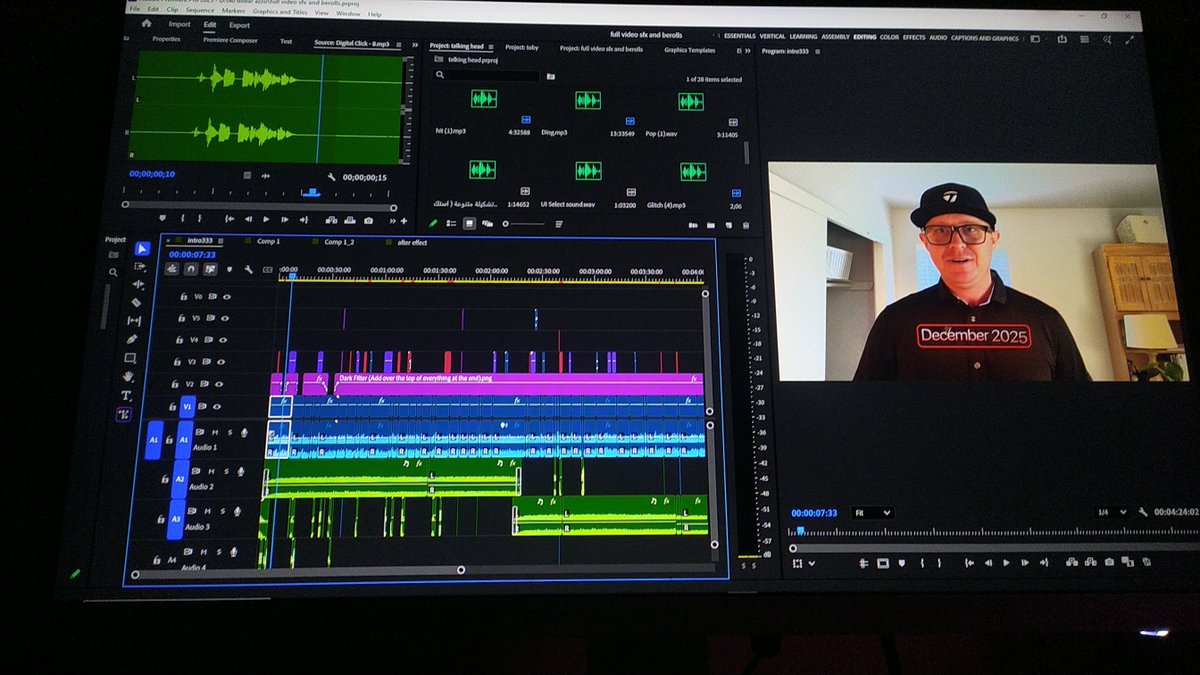Export frame from Source monitor camera icon

(x=369, y=220)
